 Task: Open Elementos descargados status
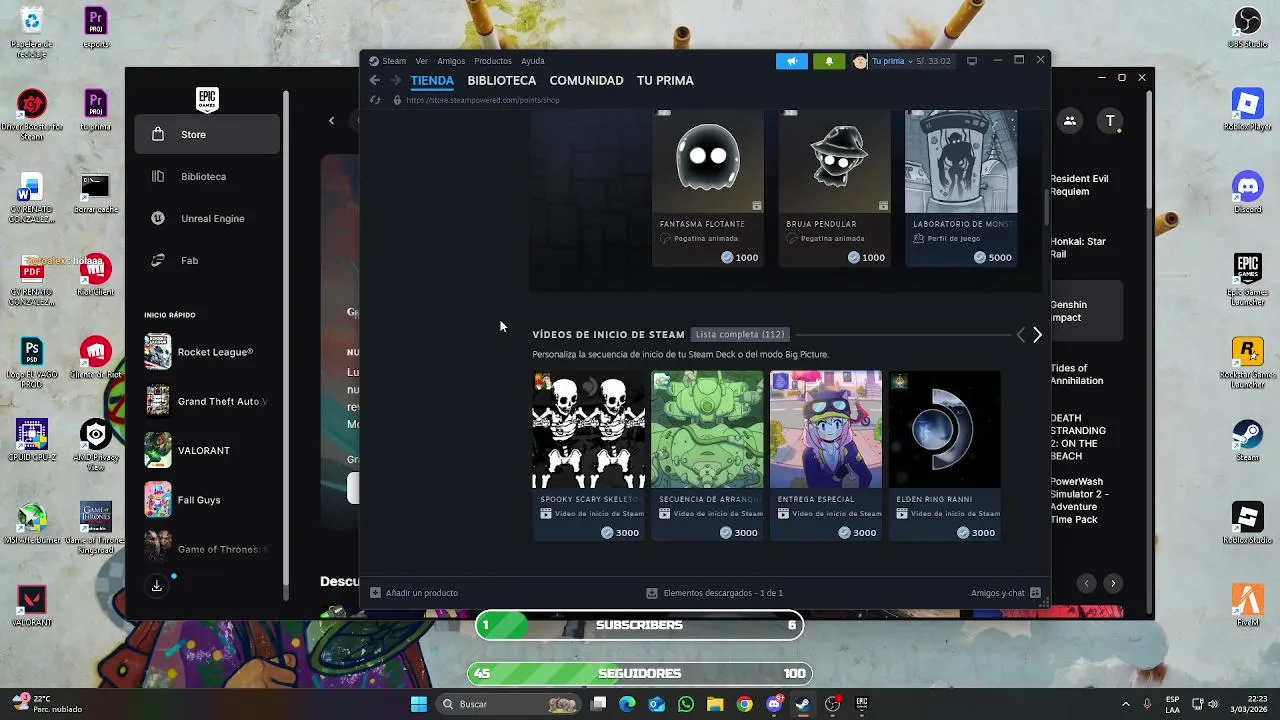pyautogui.click(x=715, y=593)
